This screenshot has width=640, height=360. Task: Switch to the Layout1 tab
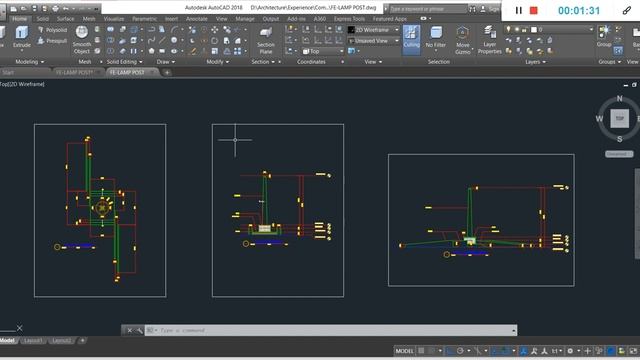point(33,340)
